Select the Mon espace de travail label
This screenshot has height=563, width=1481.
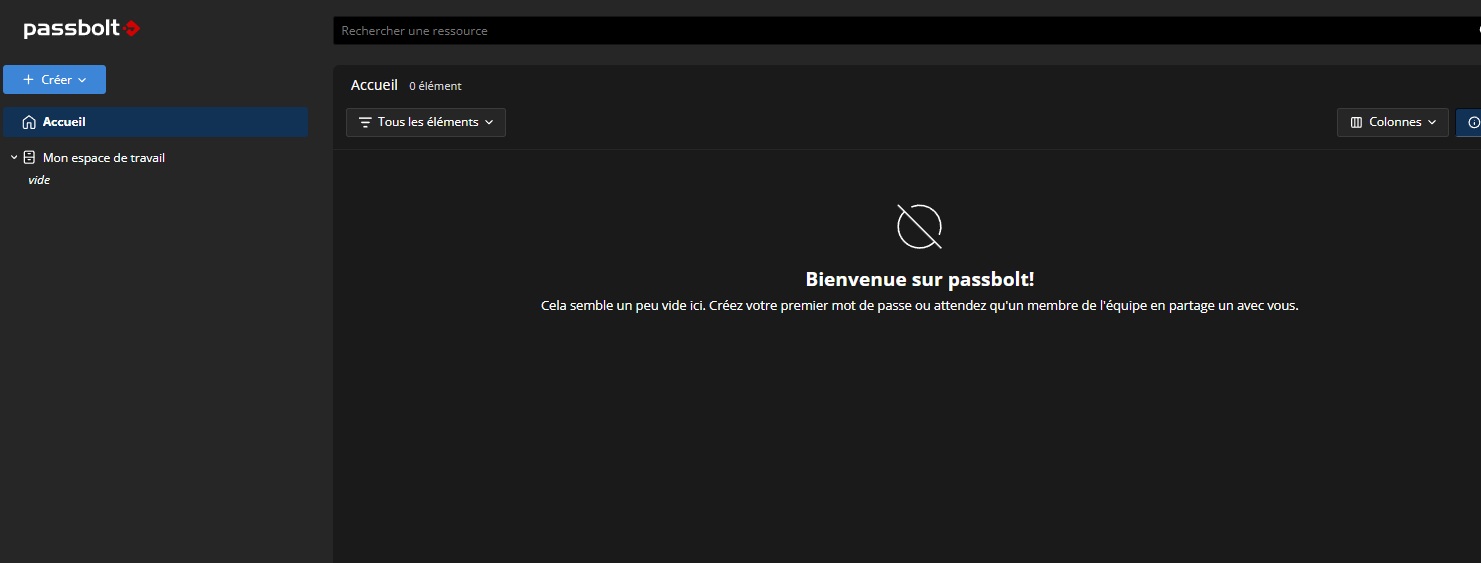[x=104, y=158]
